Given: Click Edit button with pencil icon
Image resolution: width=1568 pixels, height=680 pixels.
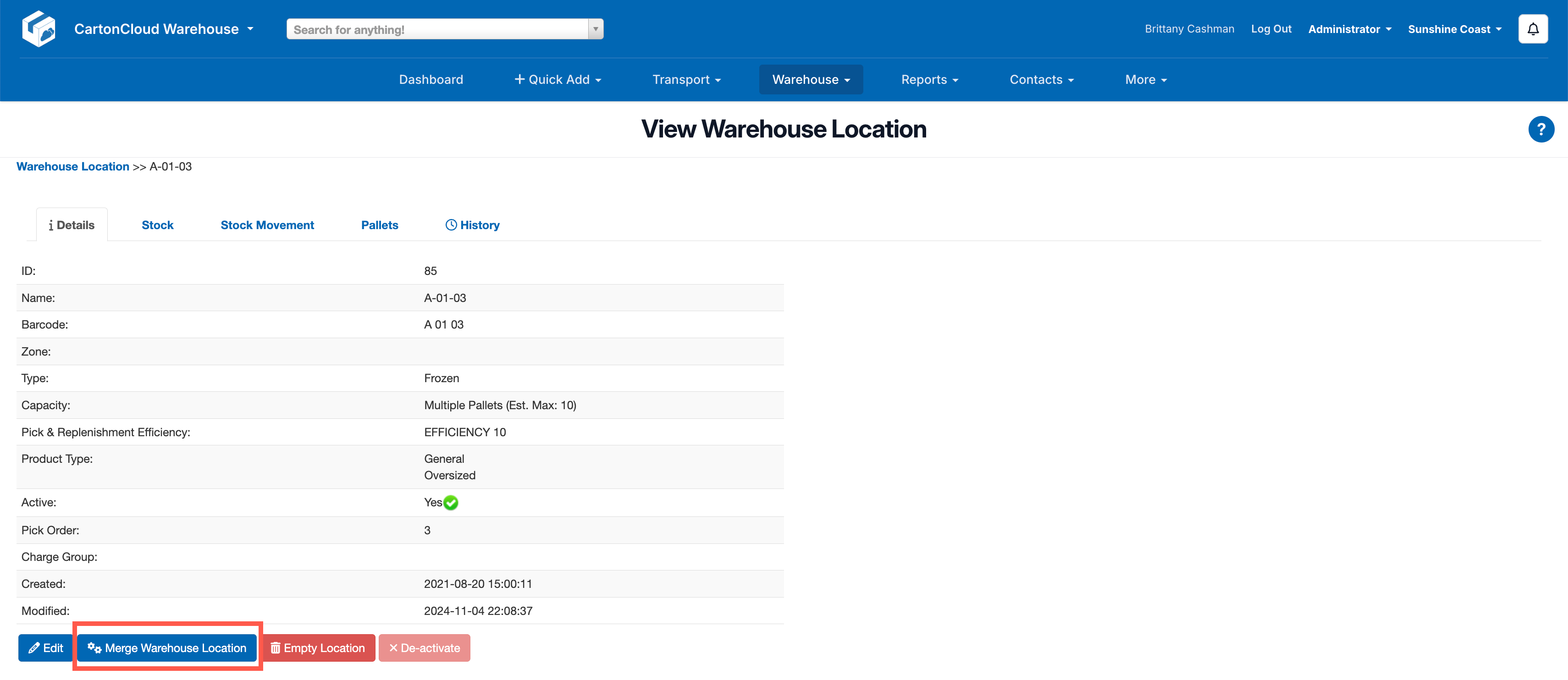Looking at the screenshot, I should (46, 648).
